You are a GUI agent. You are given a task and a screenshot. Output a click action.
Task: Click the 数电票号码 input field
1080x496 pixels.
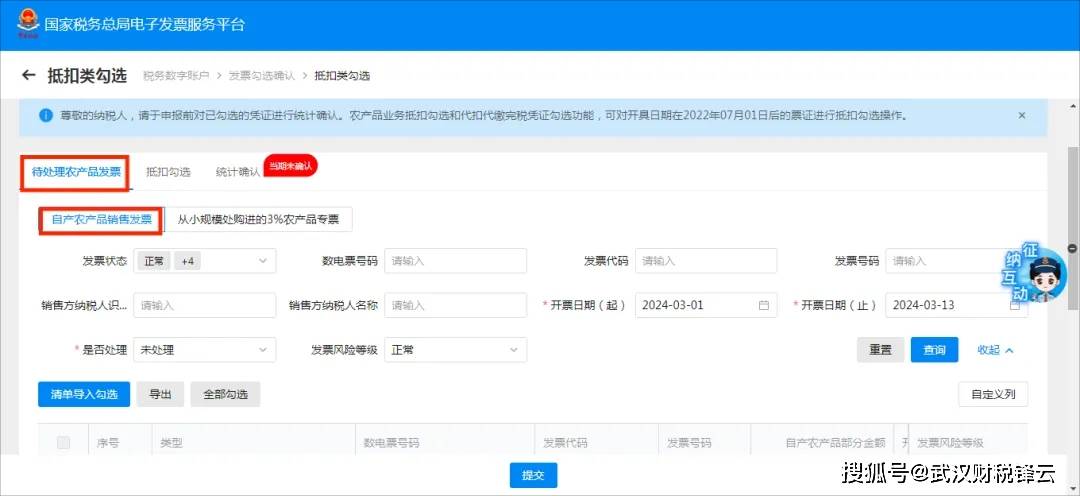455,261
